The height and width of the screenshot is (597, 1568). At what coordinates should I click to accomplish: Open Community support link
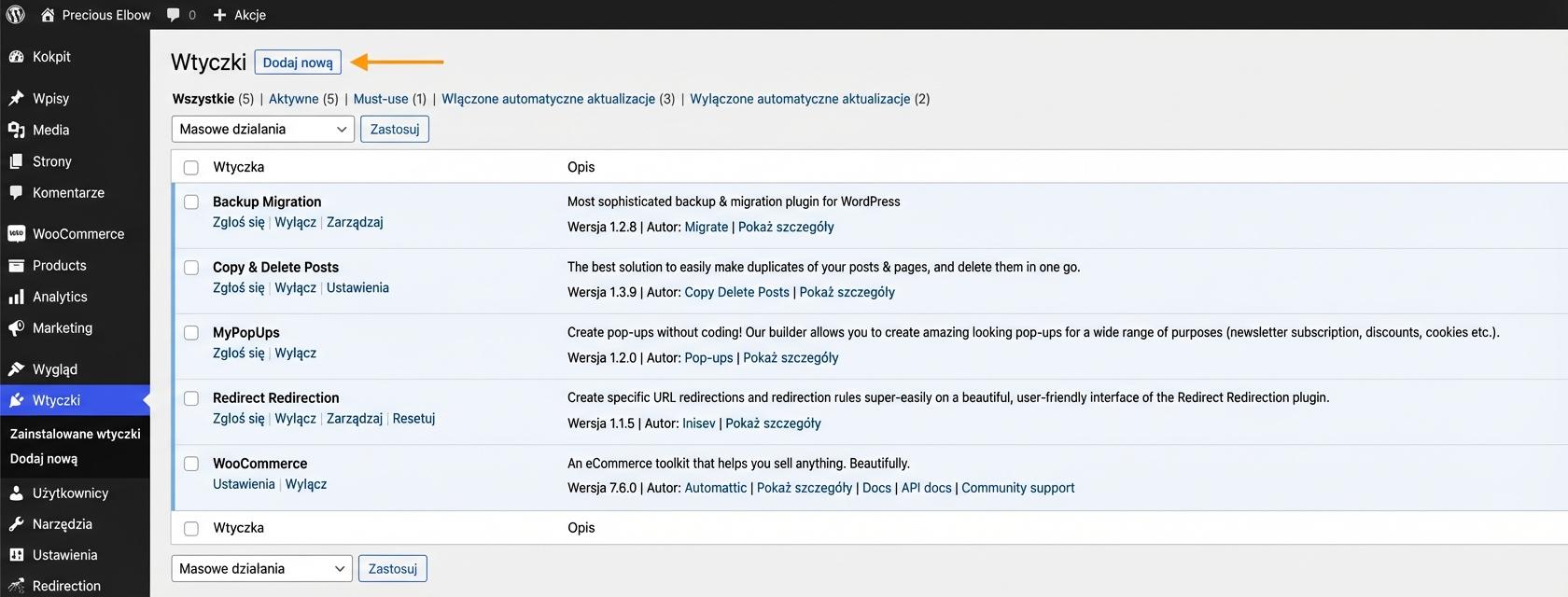1017,488
